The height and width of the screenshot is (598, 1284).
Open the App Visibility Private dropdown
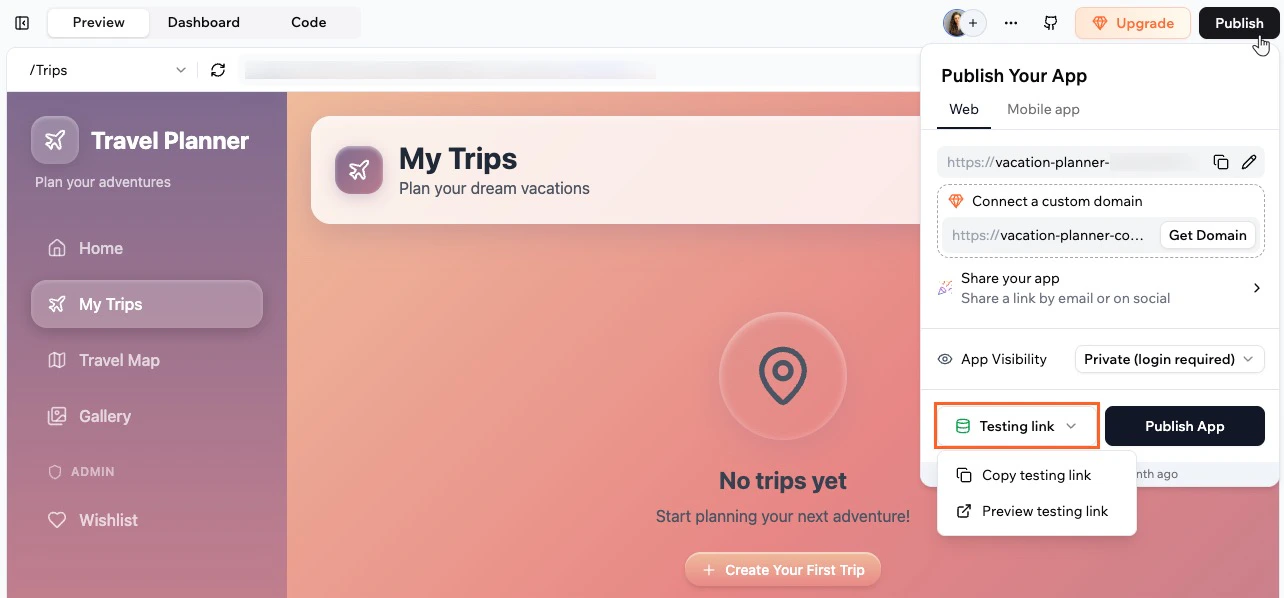pyautogui.click(x=1169, y=359)
